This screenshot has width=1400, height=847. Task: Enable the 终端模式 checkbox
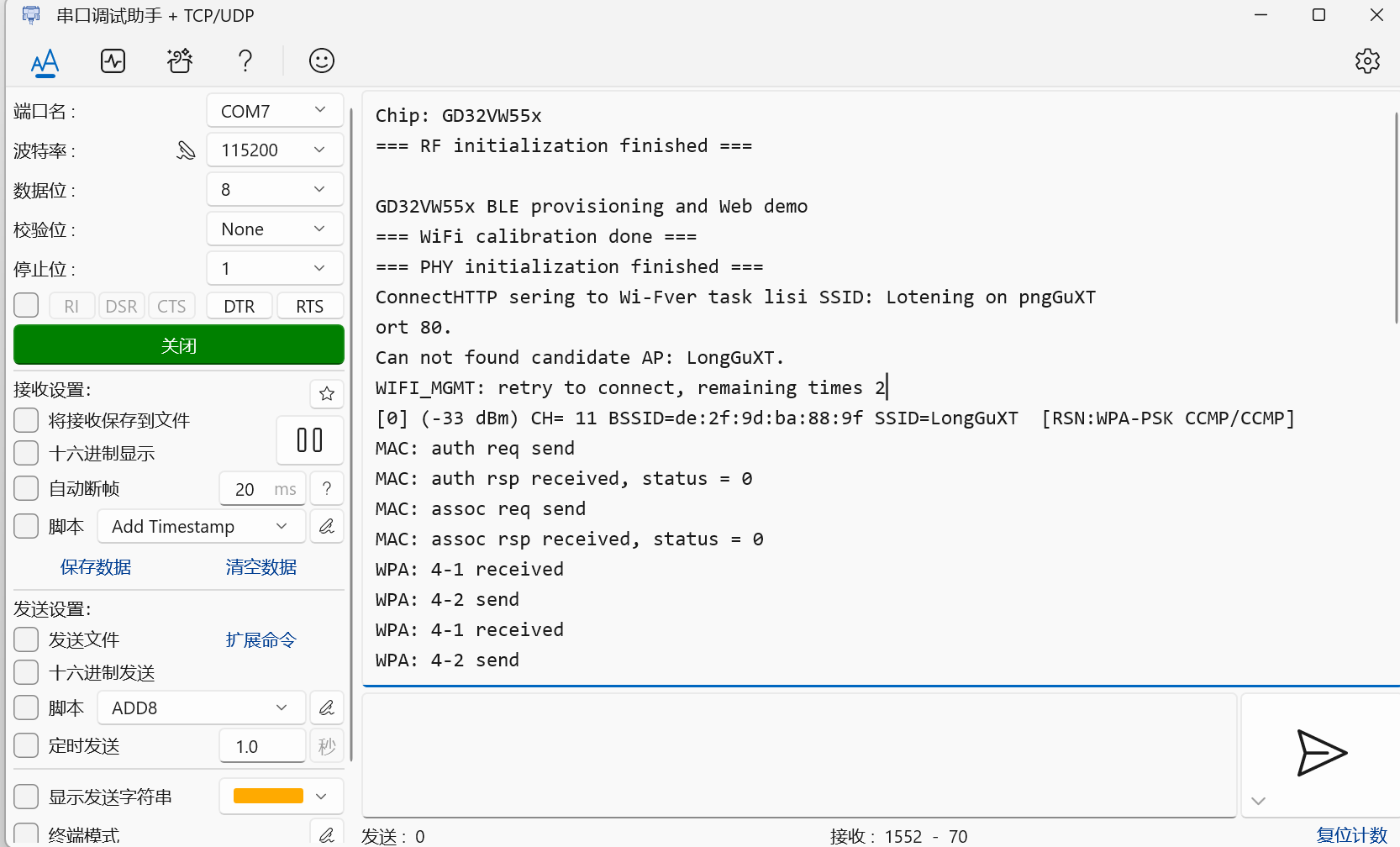(26, 834)
